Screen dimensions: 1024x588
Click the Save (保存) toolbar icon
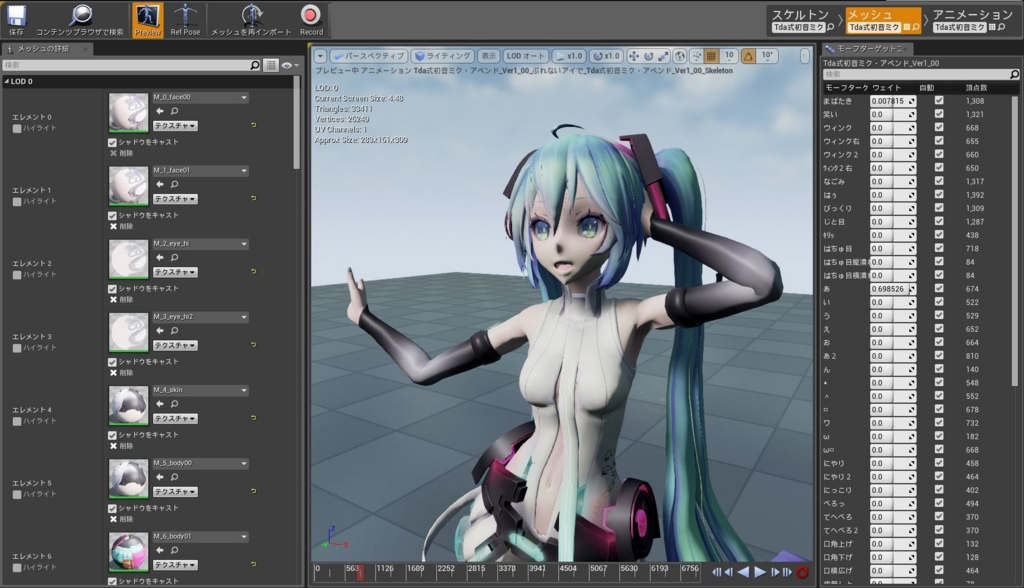pos(16,20)
